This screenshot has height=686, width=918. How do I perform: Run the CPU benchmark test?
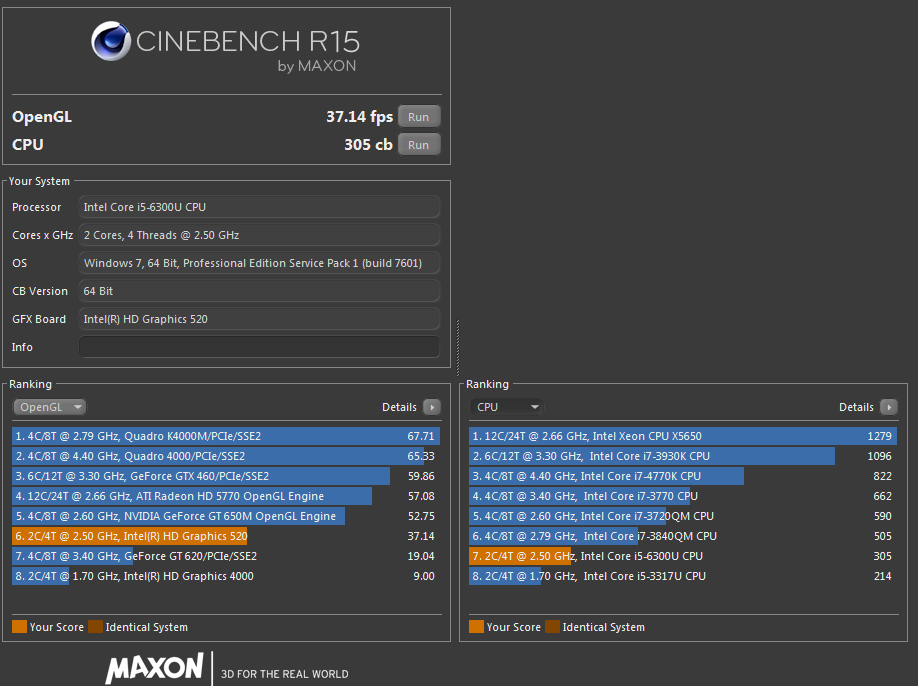coord(418,145)
